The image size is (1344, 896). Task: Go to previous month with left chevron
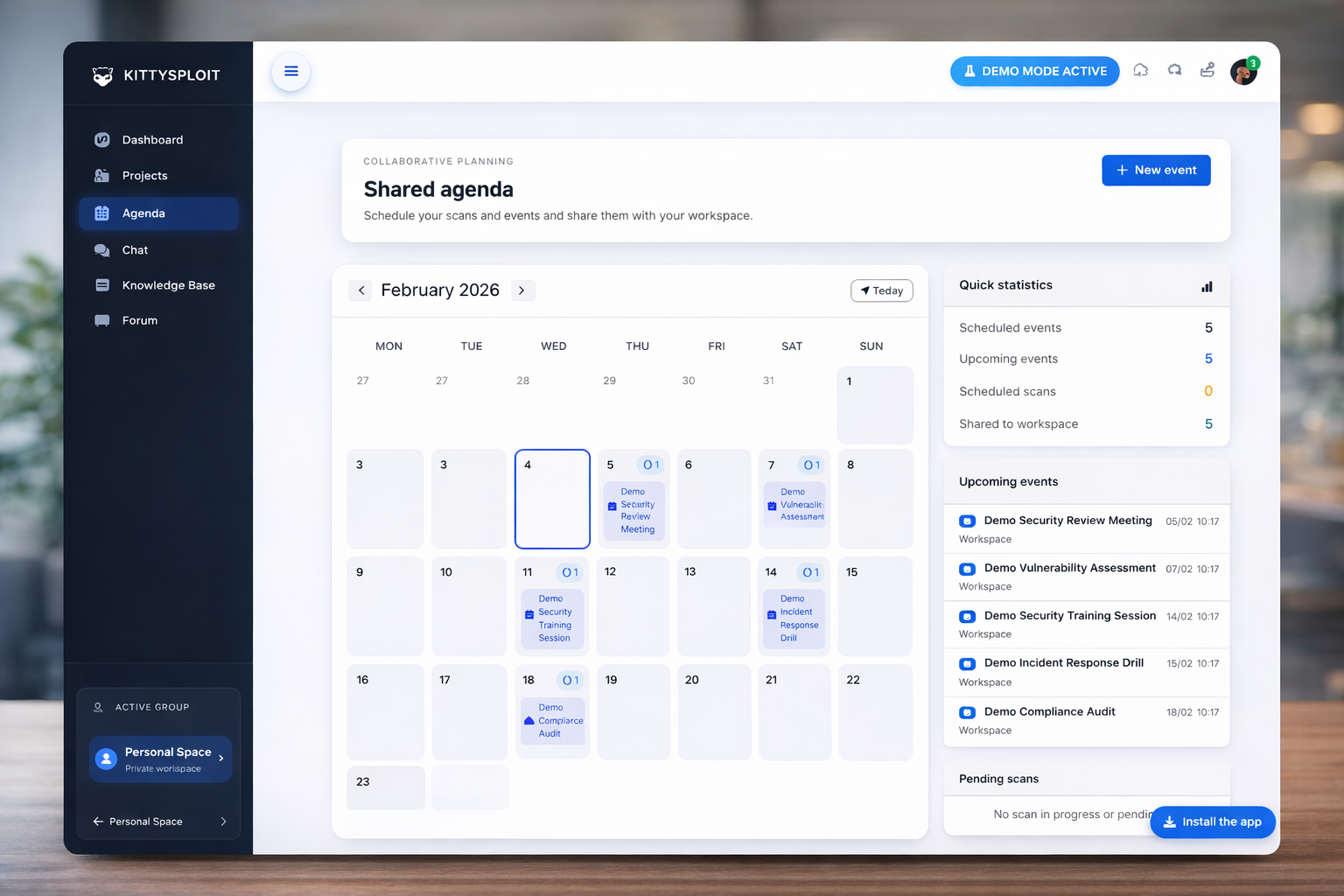click(x=360, y=290)
